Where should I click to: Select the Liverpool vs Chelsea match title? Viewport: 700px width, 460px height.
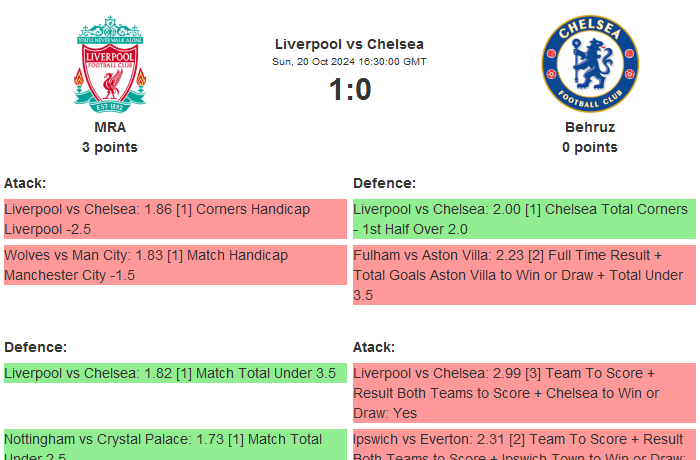click(349, 44)
